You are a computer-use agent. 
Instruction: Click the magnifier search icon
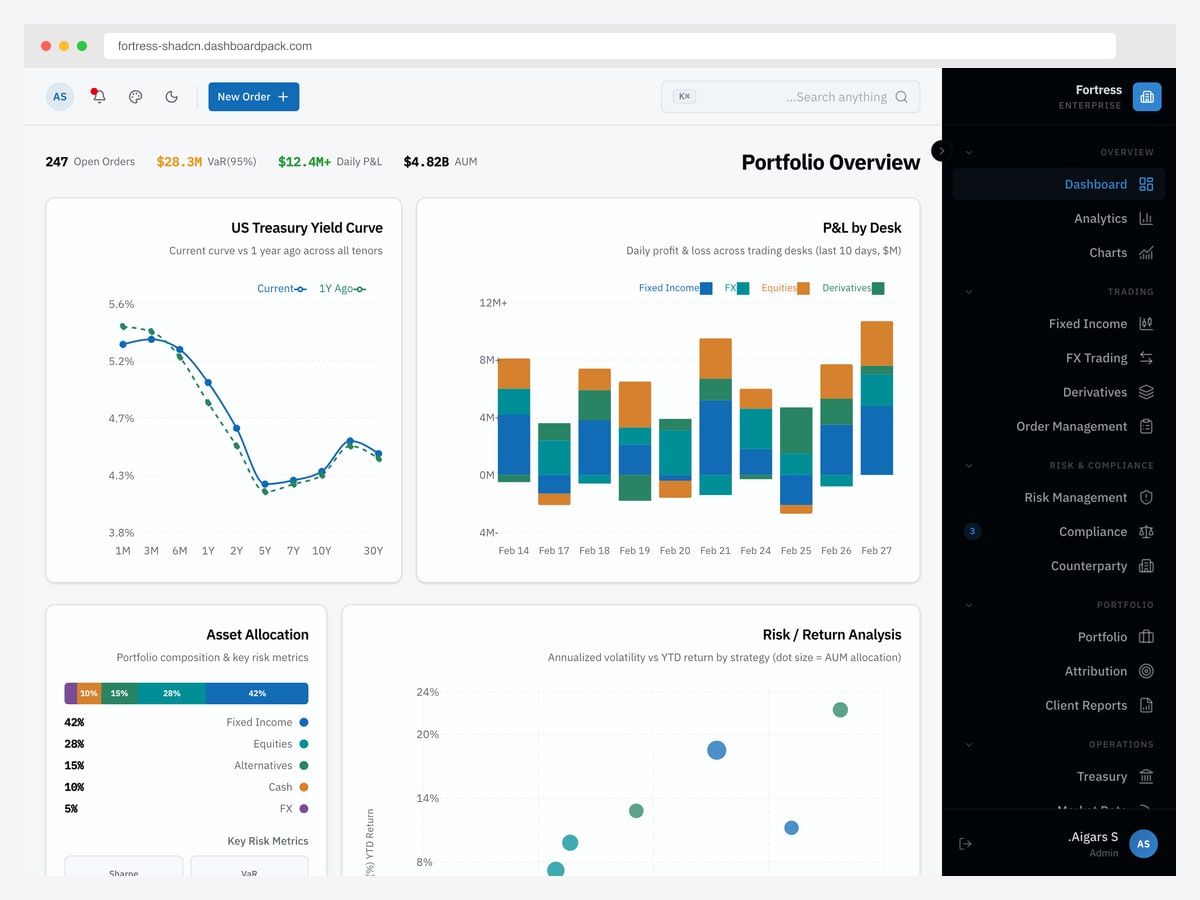pyautogui.click(x=901, y=97)
